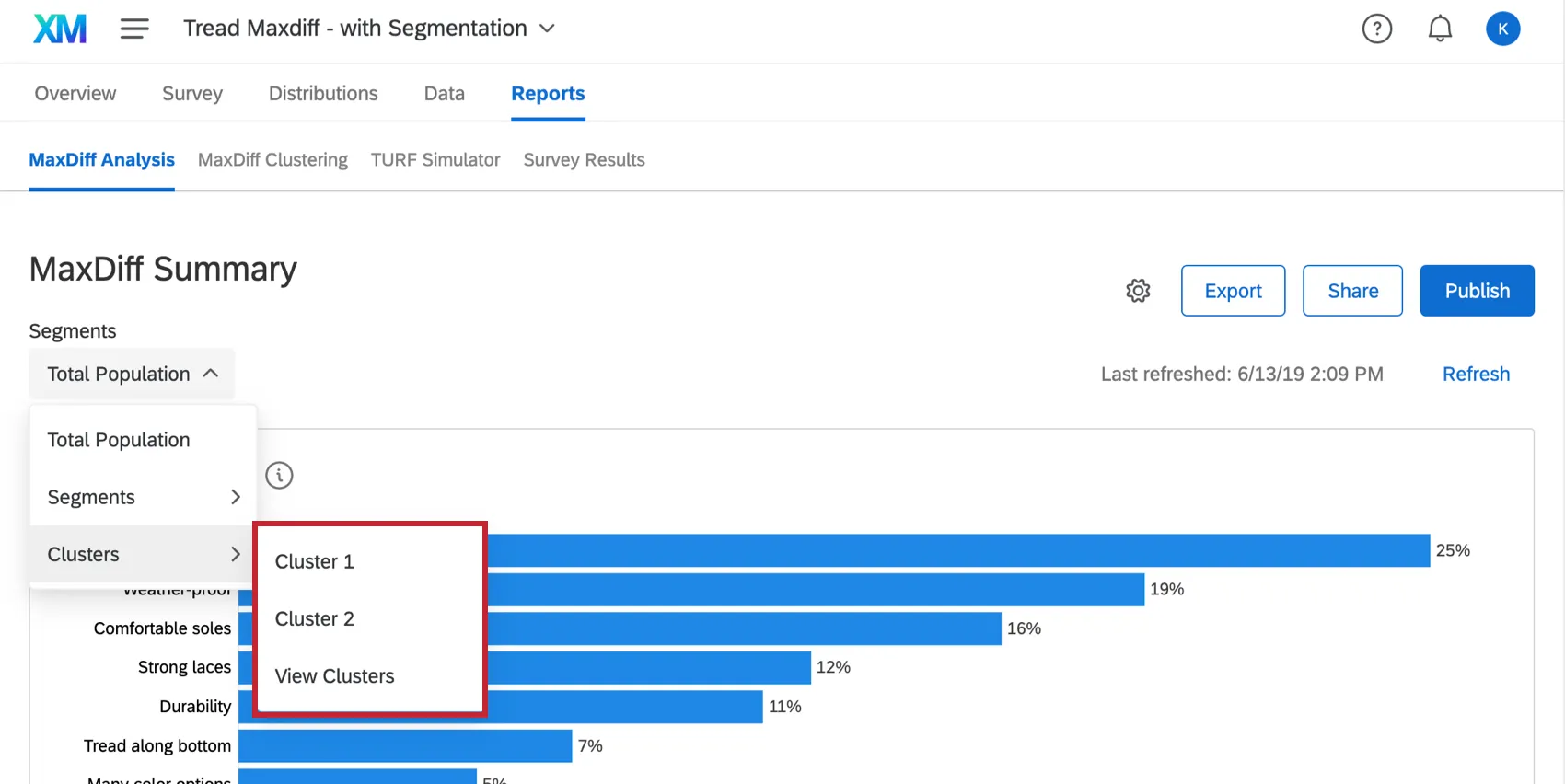The height and width of the screenshot is (784, 1565).
Task: Click the XM logo
Action: pyautogui.click(x=58, y=28)
